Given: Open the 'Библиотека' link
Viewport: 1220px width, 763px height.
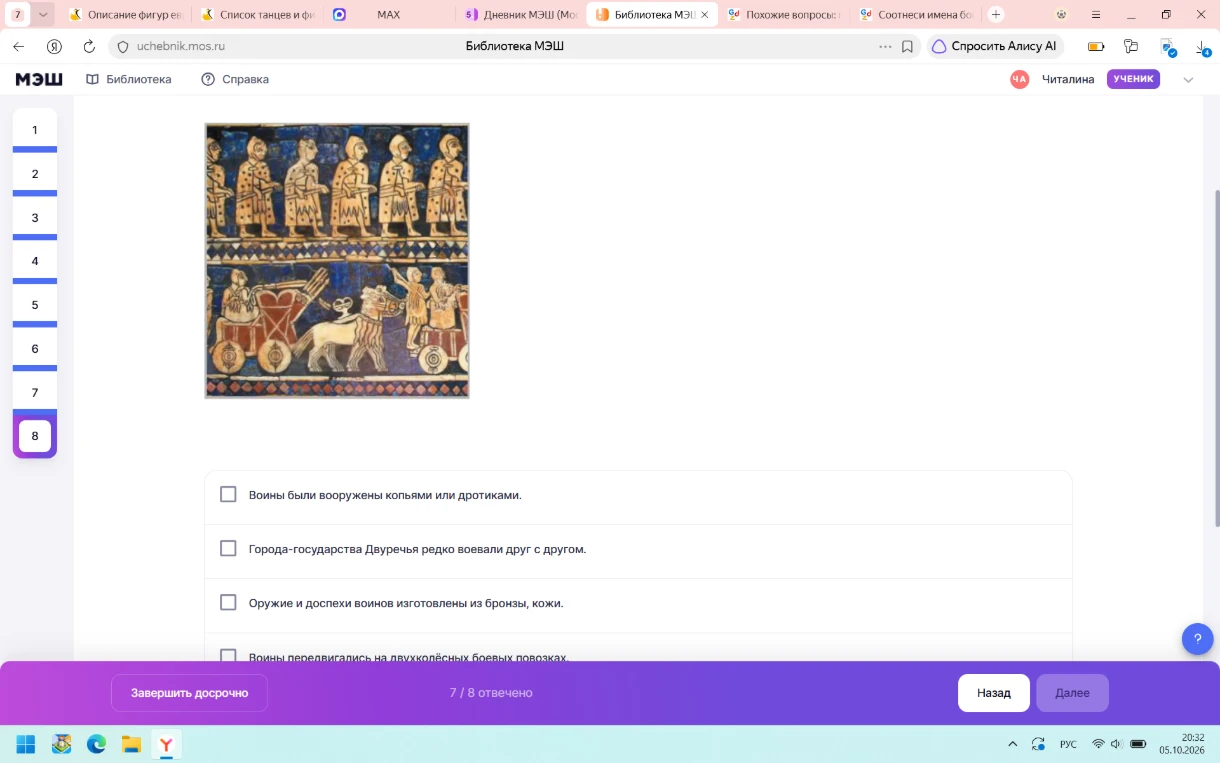Looking at the screenshot, I should coord(129,79).
